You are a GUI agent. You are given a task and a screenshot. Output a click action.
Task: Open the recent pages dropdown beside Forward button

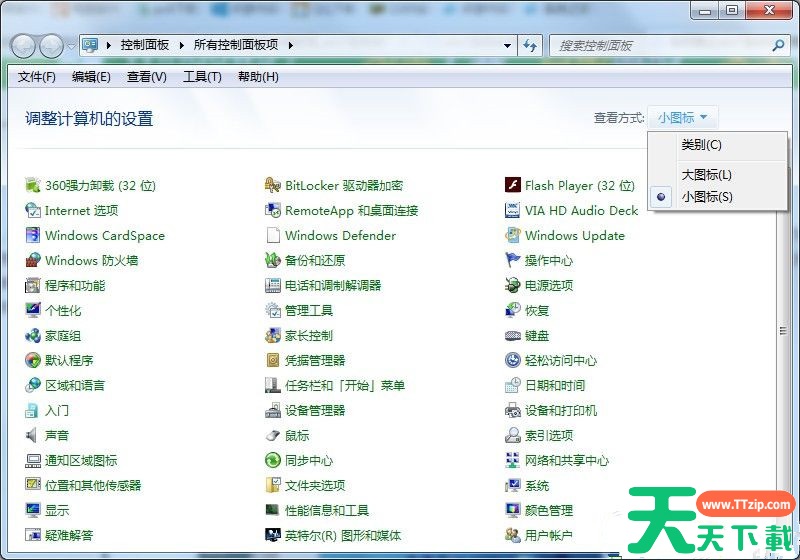pos(71,46)
